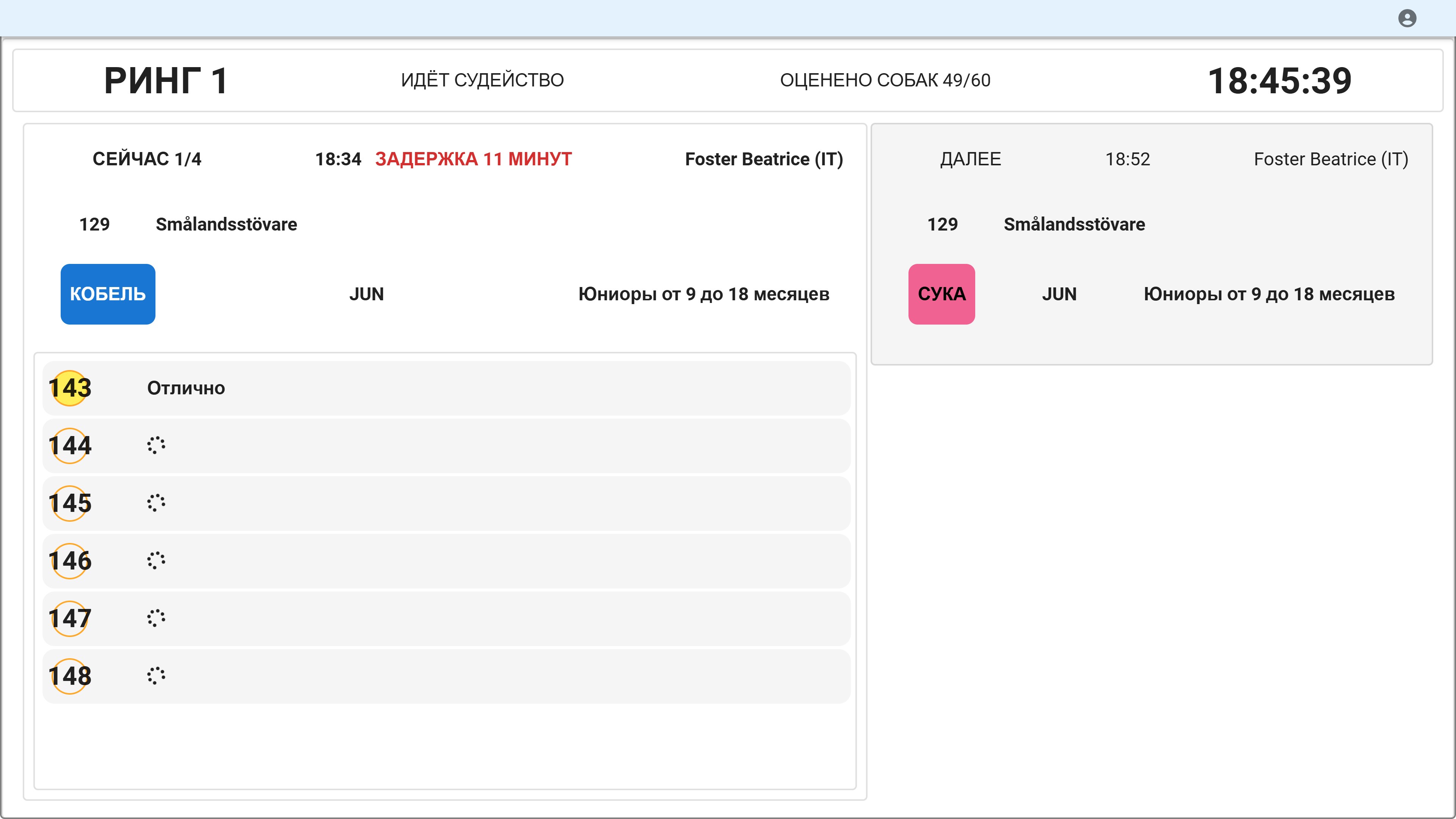Click Smålandsstövare breed in current panel

[x=227, y=224]
